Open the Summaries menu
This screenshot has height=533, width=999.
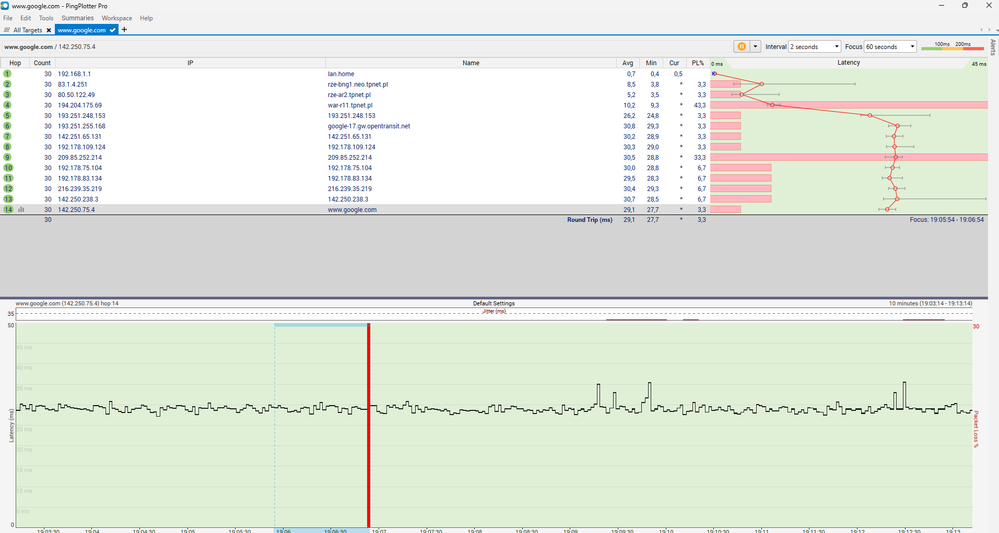click(x=77, y=18)
